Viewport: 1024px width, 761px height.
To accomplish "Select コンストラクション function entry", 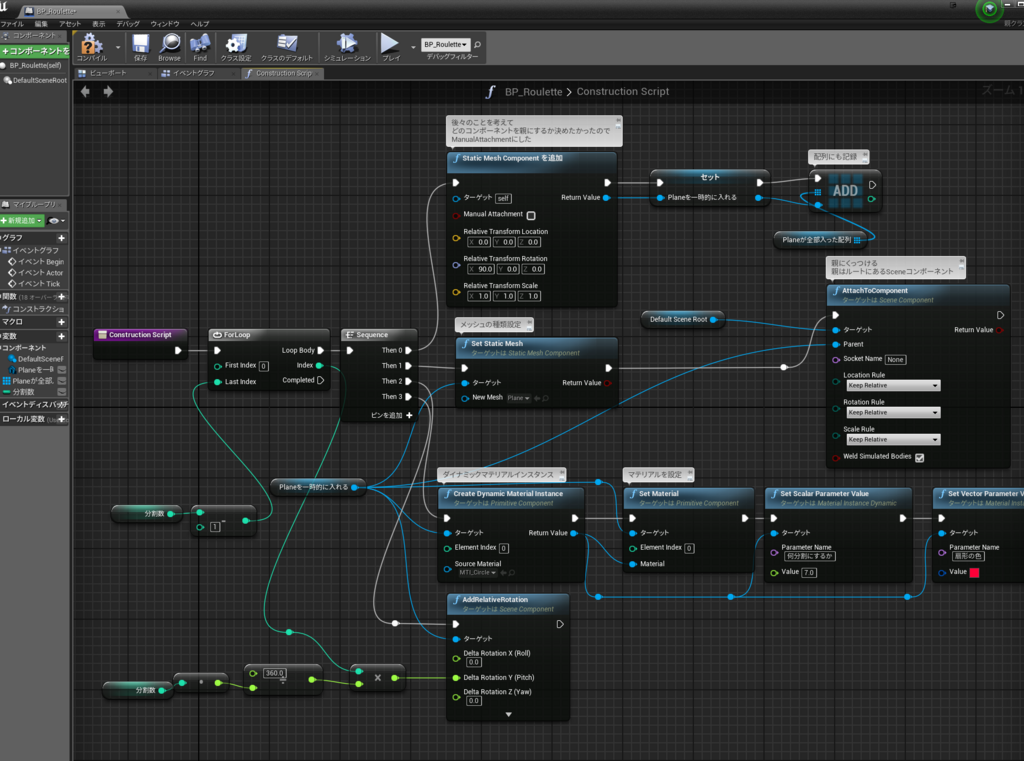I will (x=33, y=308).
